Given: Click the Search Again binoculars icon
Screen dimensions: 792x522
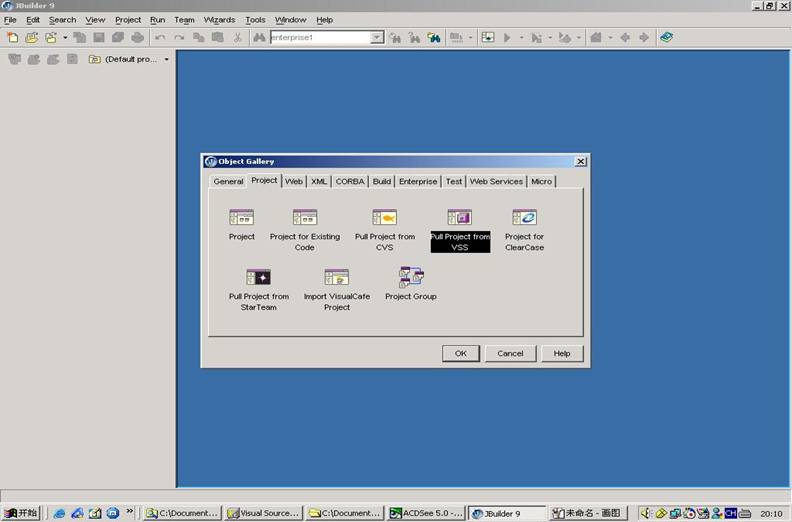Looking at the screenshot, I should point(395,37).
